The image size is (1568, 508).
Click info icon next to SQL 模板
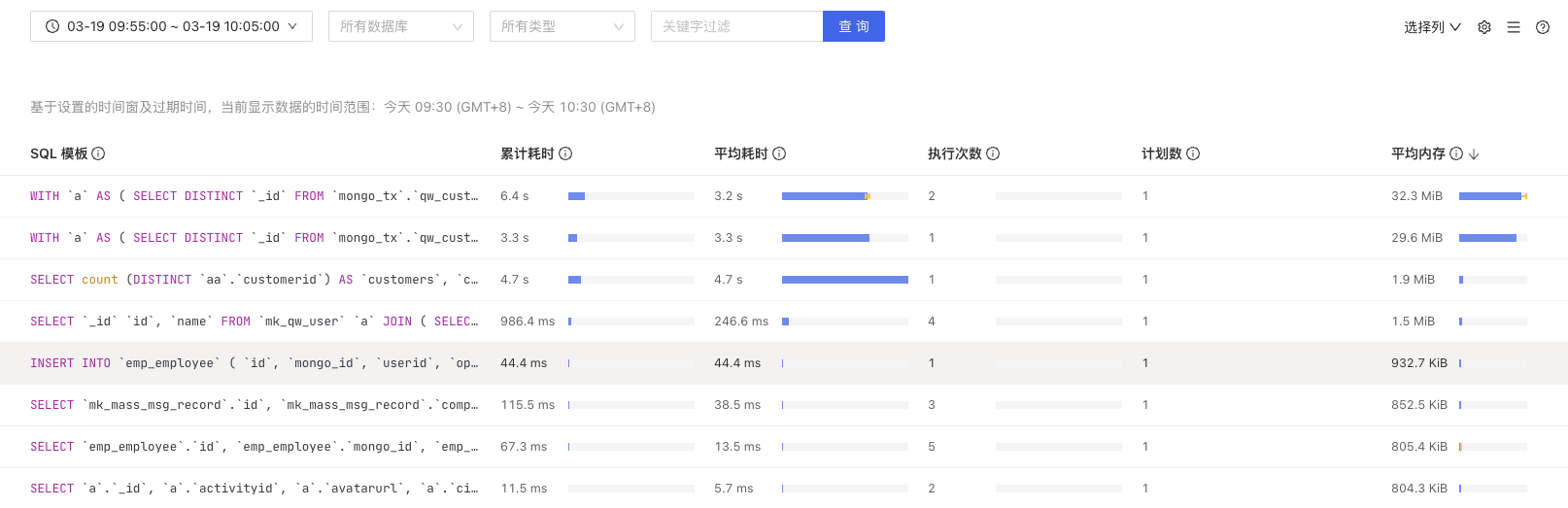98,153
